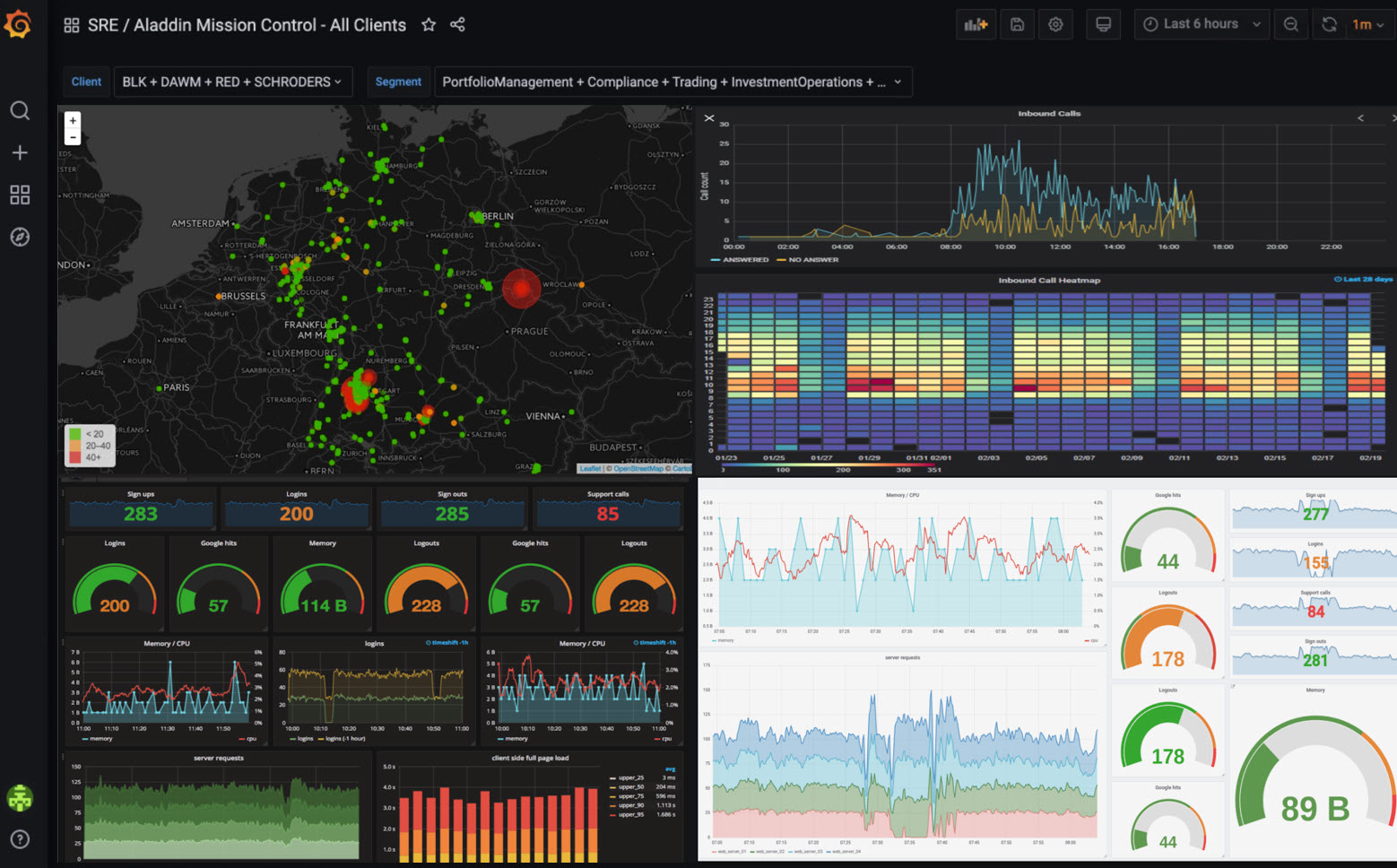This screenshot has width=1397, height=868.
Task: Enable TV kiosk mode with the monitor icon
Action: (1103, 24)
